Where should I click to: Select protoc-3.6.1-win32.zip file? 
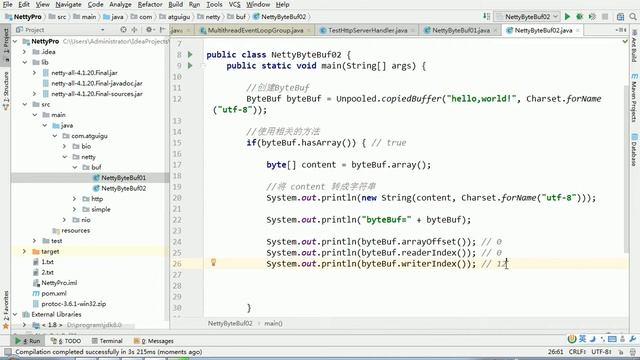point(73,304)
